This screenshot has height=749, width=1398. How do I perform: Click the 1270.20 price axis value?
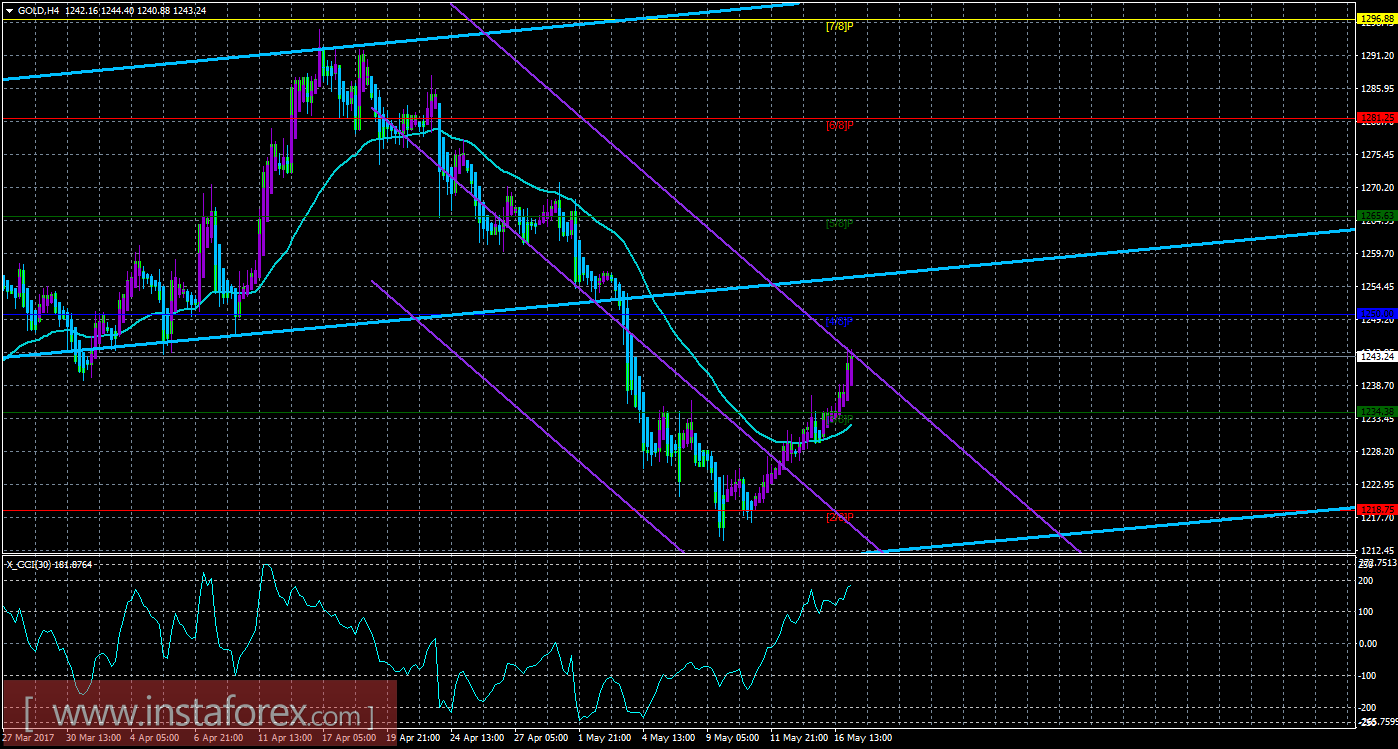[1377, 188]
